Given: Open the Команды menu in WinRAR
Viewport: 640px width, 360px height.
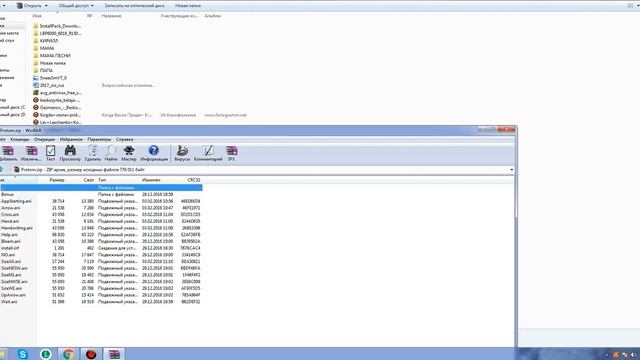Looking at the screenshot, I should point(20,140).
